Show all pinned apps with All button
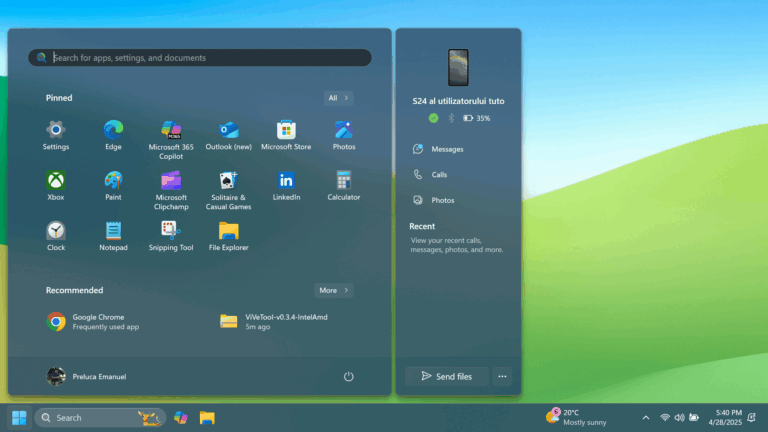Viewport: 768px width, 432px height. click(338, 98)
